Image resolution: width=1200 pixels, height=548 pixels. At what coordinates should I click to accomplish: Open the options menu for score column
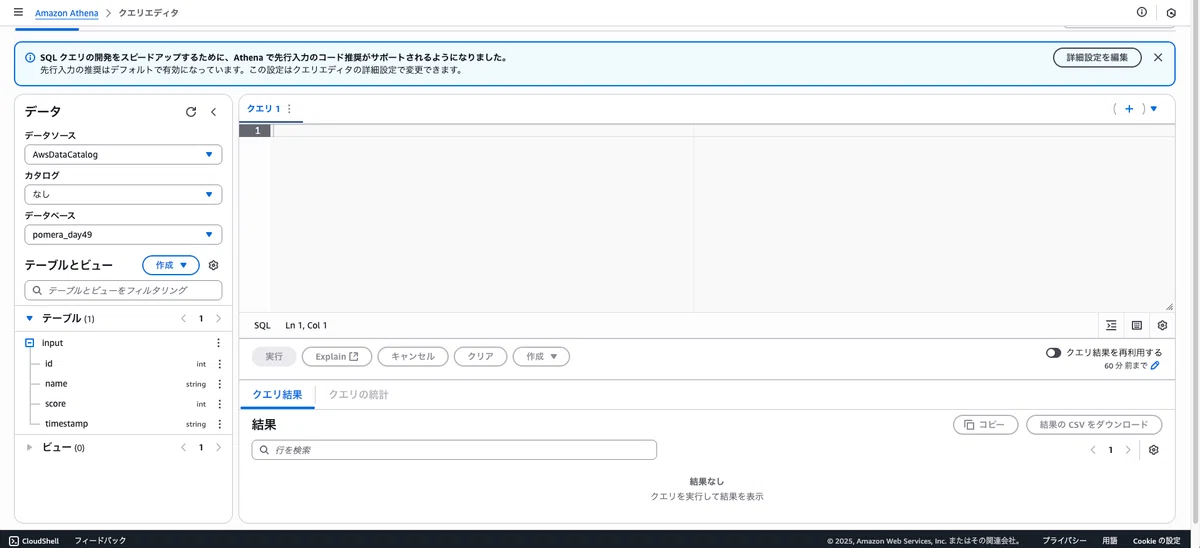(x=220, y=404)
